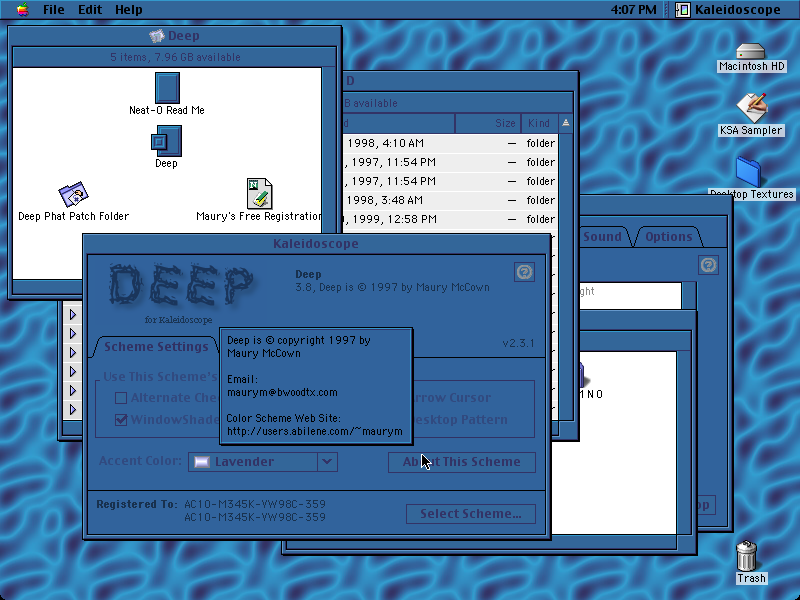Select the Macintosh HD drive icon
The height and width of the screenshot is (600, 800).
click(x=751, y=51)
